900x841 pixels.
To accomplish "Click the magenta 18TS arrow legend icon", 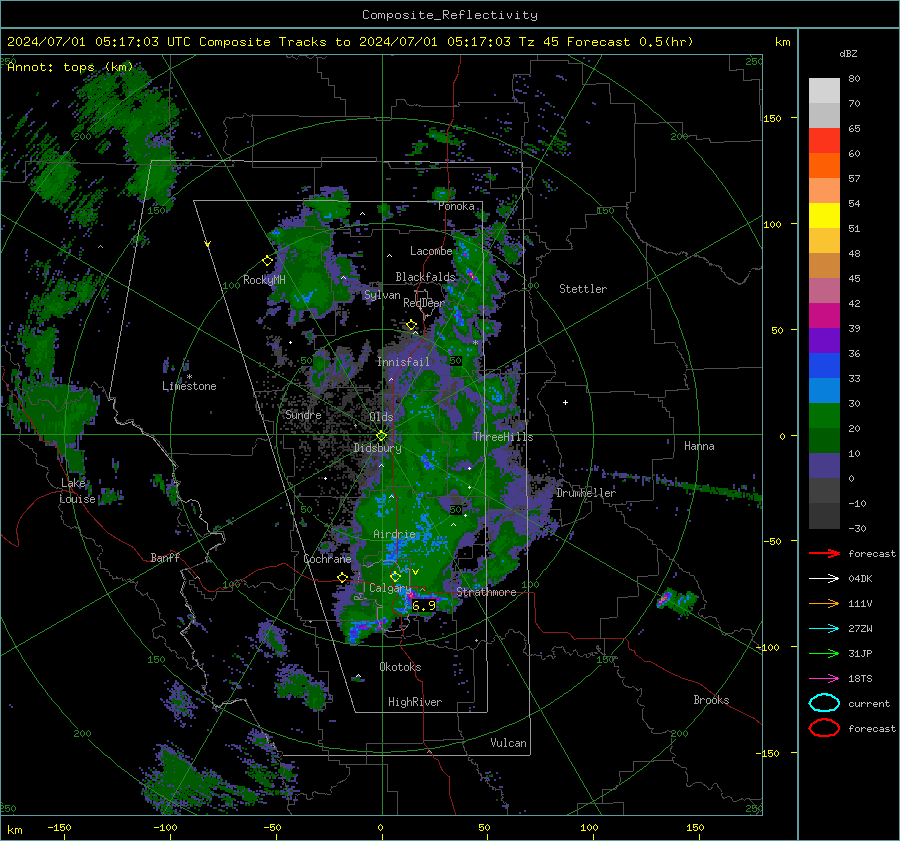I will point(824,679).
